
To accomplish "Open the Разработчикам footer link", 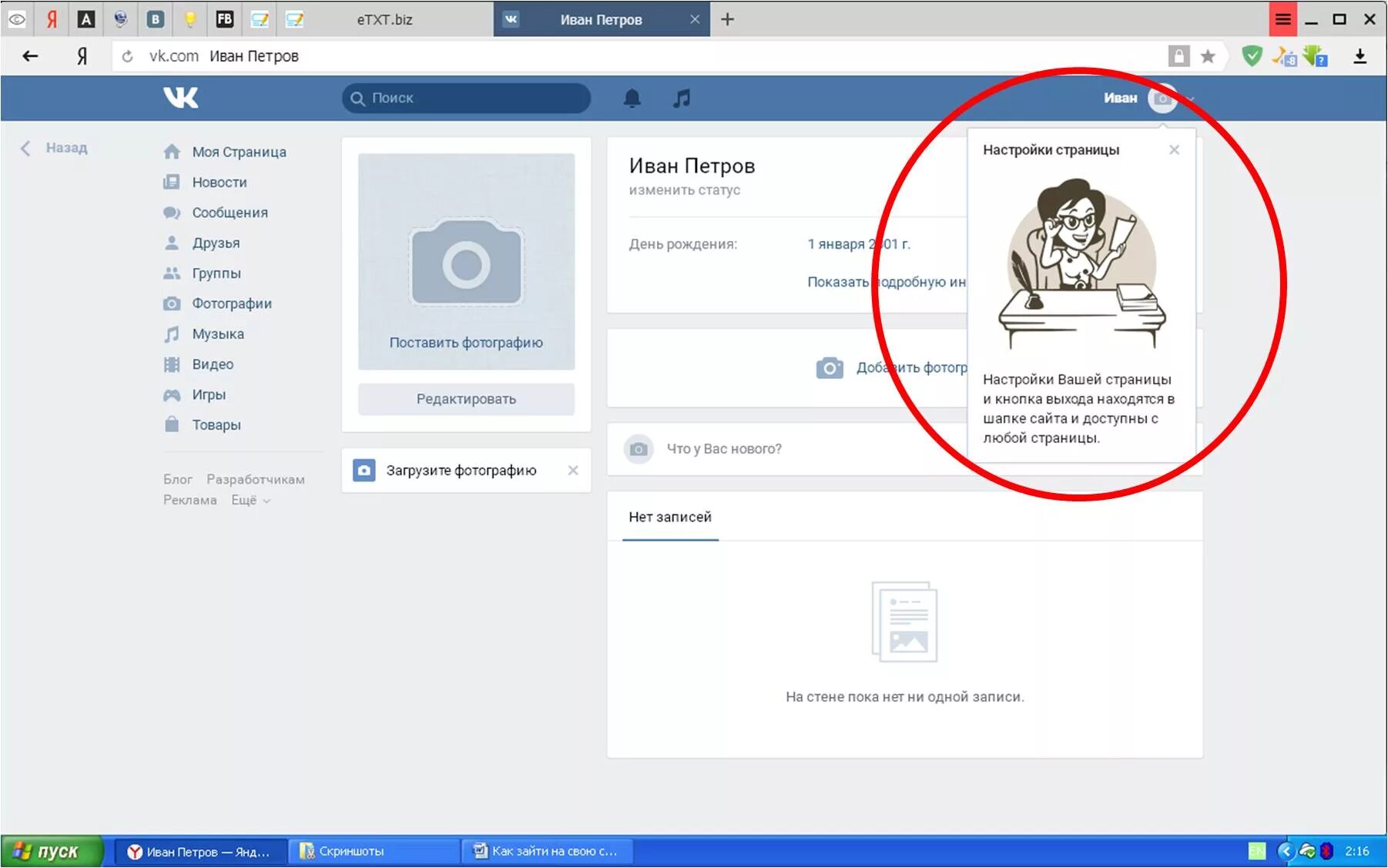I will [256, 479].
